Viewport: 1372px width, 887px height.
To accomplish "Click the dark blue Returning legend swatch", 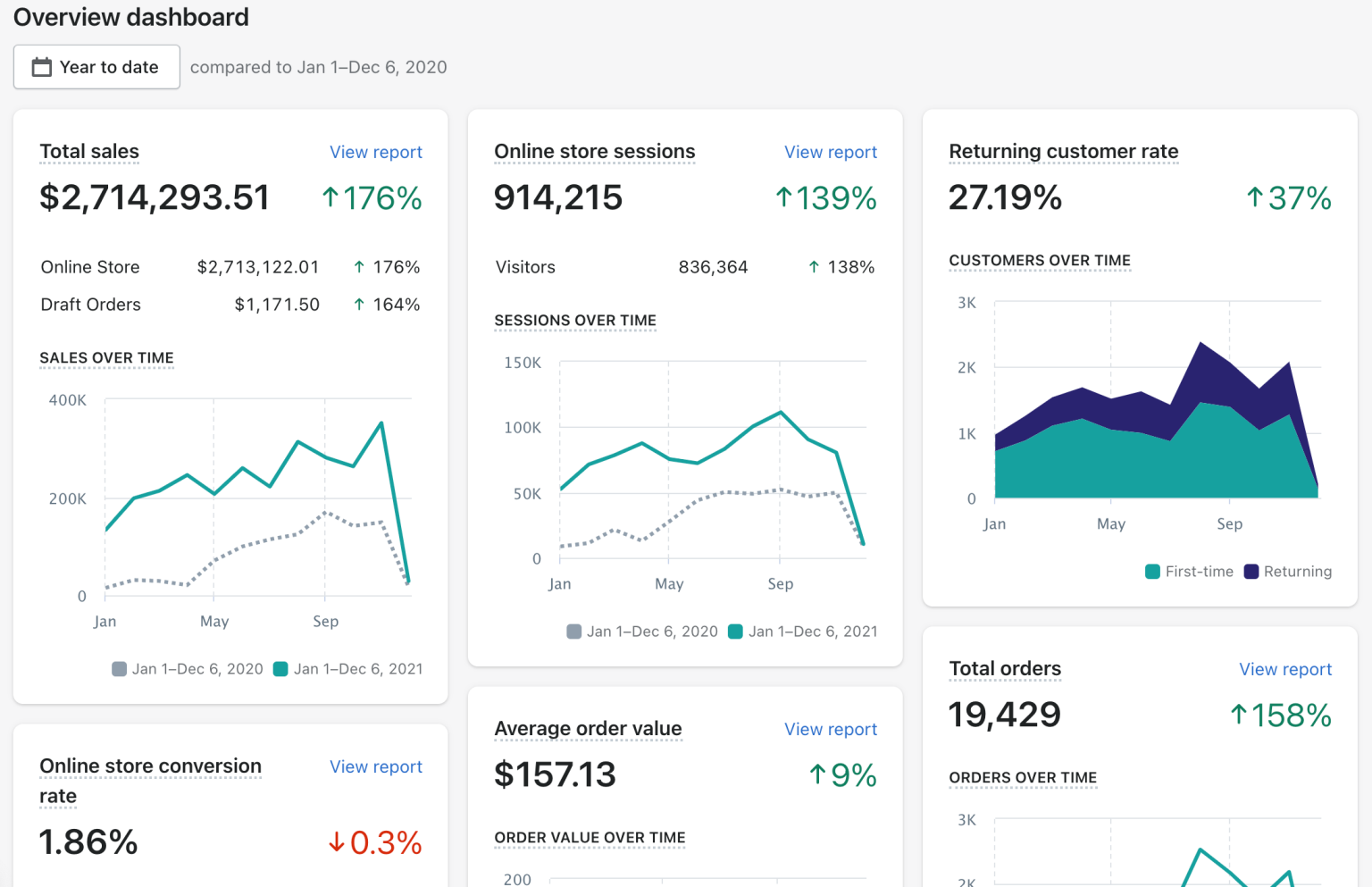I will pyautogui.click(x=1251, y=572).
